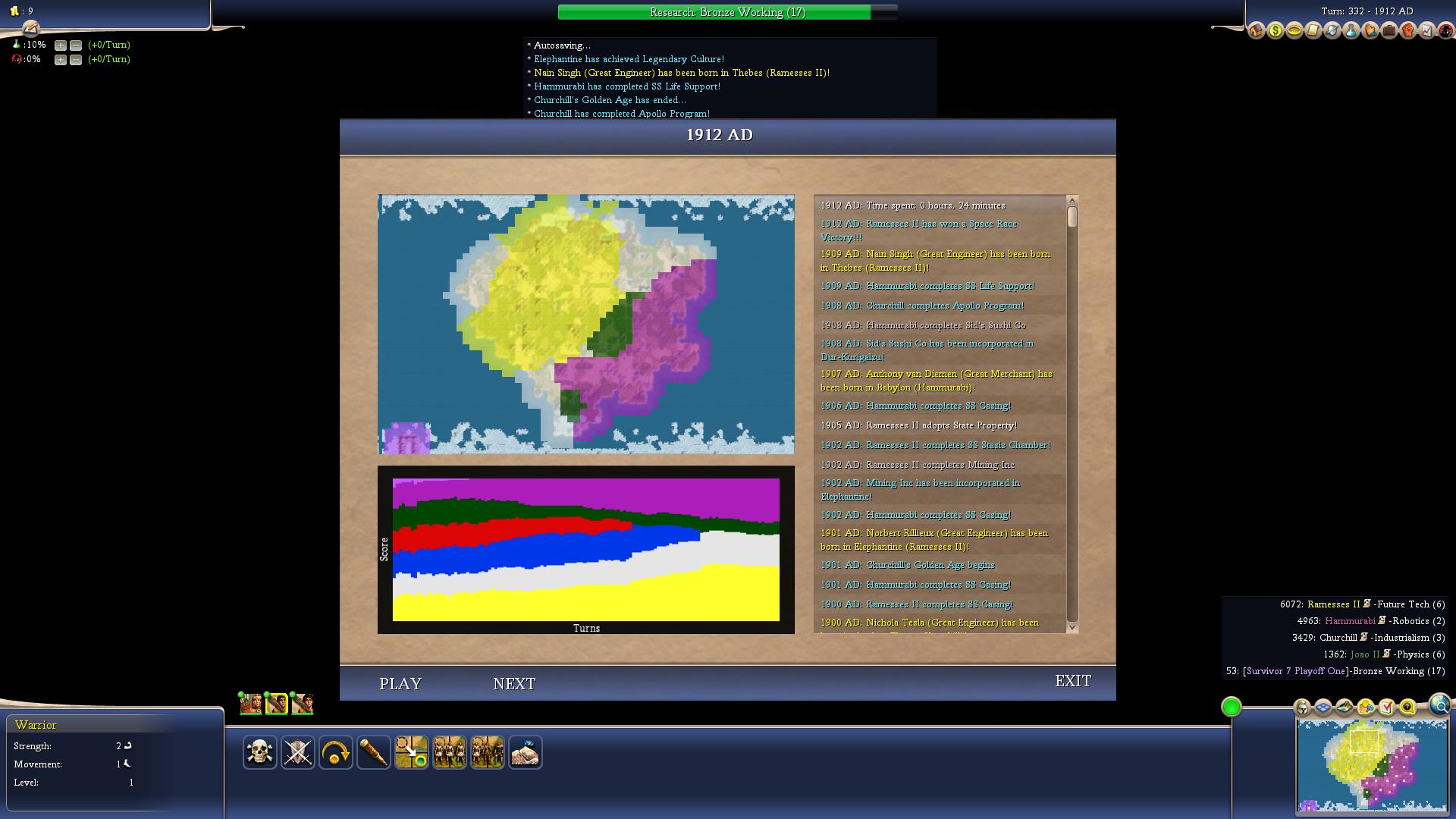Open the Corporations briefcase icon
This screenshot has width=1456, height=819.
(x=1389, y=30)
